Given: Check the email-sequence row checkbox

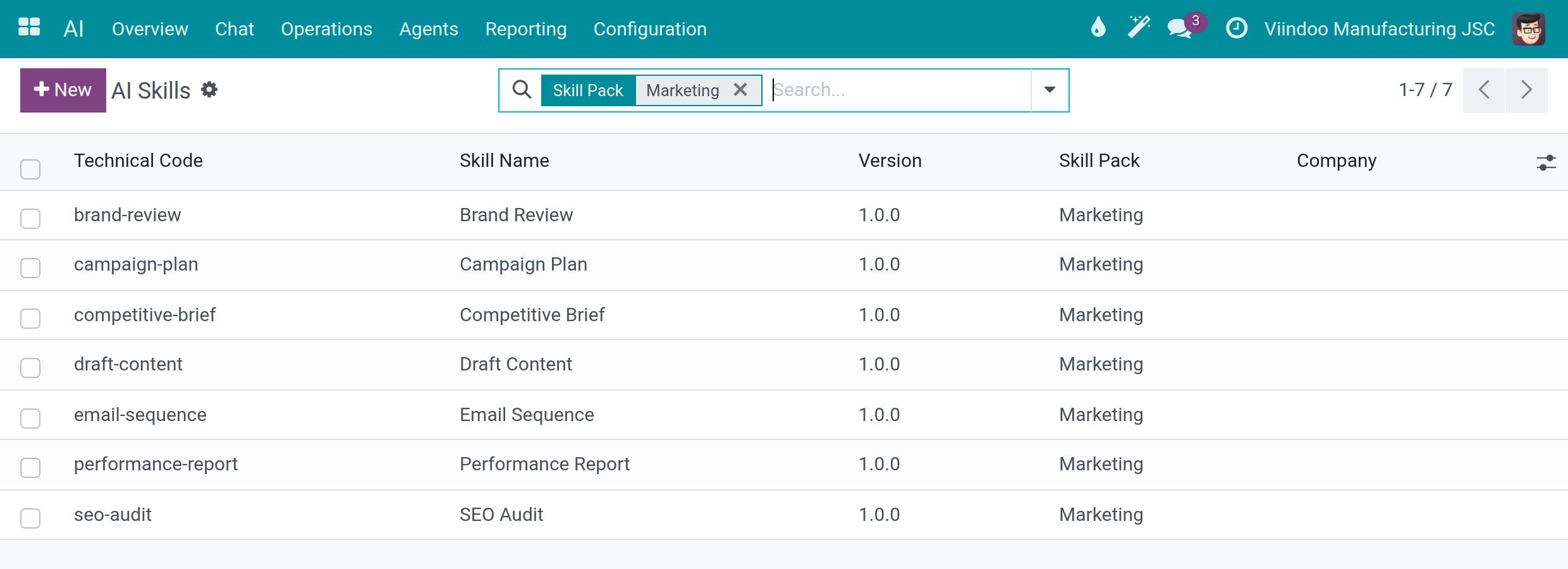Looking at the screenshot, I should coord(30,418).
